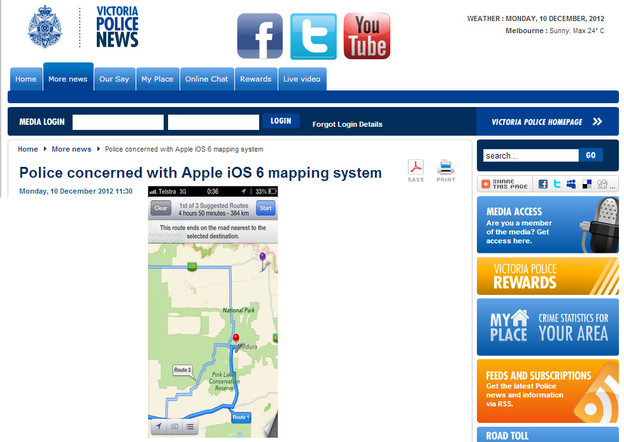
Task: Open the Online Chat tab
Action: click(x=207, y=79)
